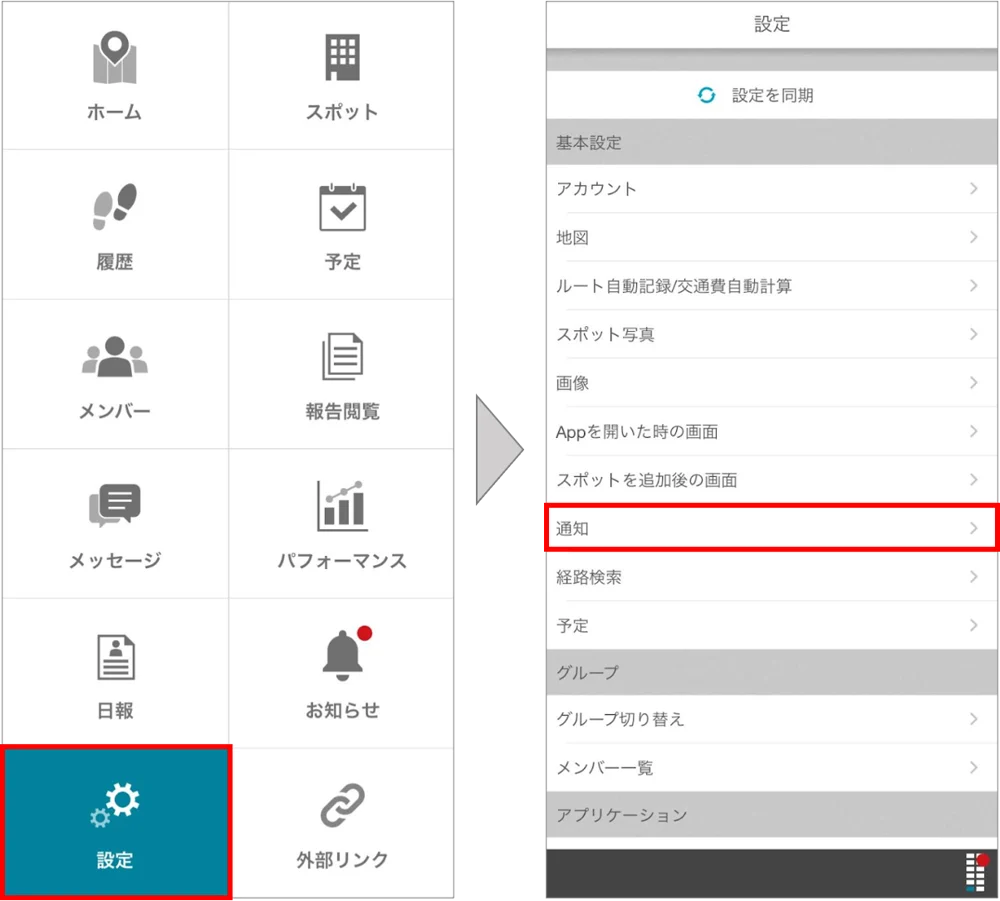
Task: Open the 予定 calendar check icon
Action: pyautogui.click(x=342, y=207)
